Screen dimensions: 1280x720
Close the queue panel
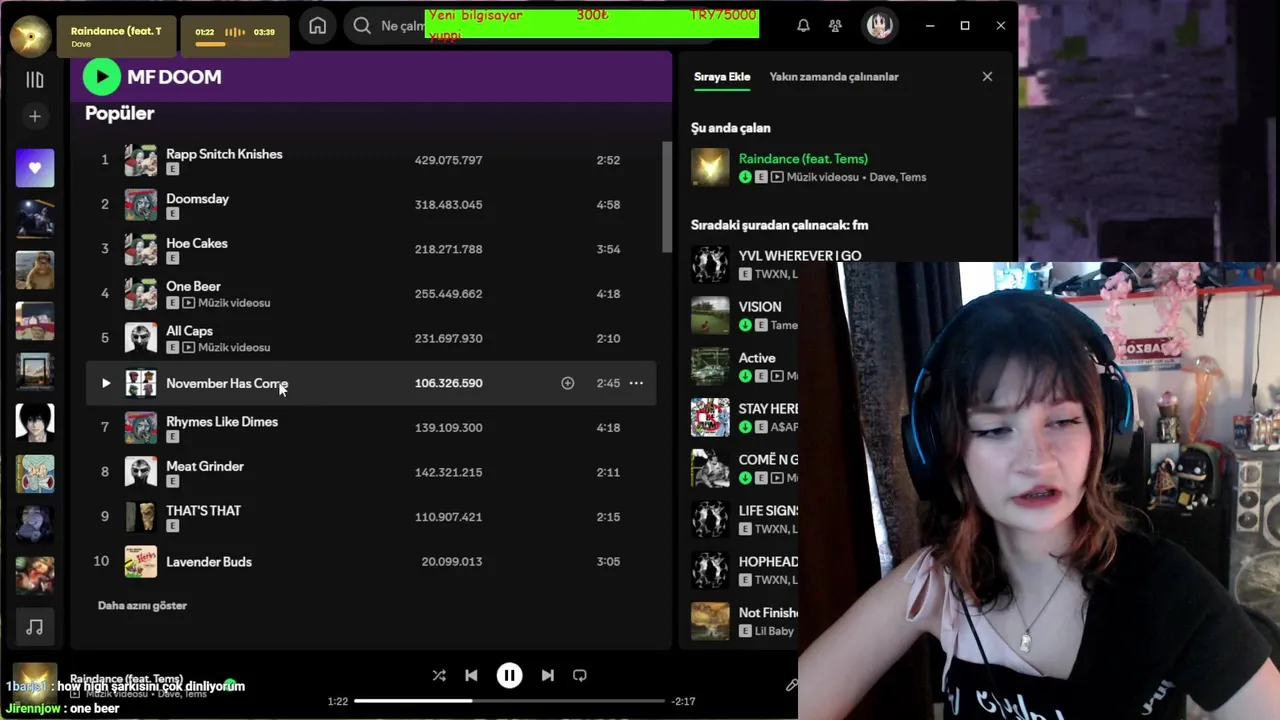[x=987, y=77]
